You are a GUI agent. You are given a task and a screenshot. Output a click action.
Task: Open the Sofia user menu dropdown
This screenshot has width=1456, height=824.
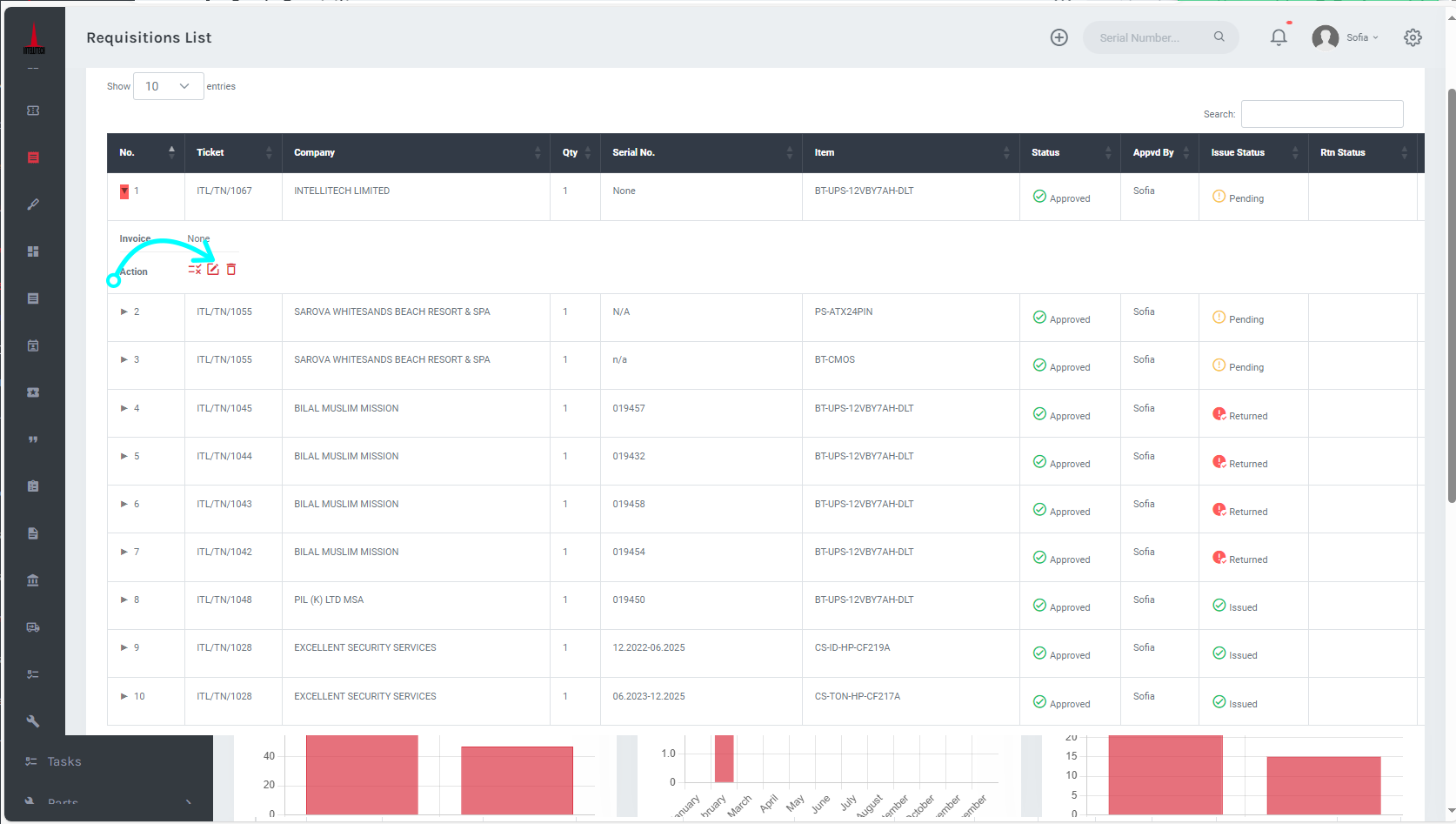click(x=1362, y=37)
